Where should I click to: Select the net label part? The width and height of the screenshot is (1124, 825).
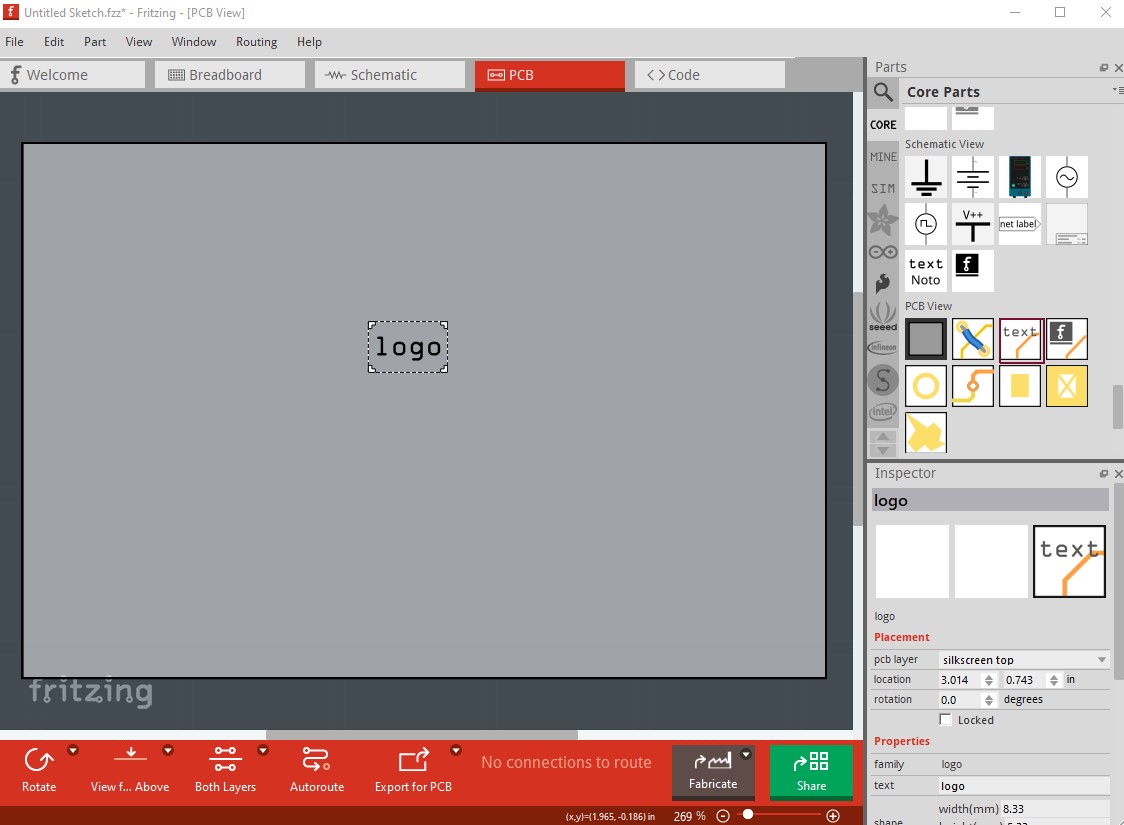(x=1019, y=224)
